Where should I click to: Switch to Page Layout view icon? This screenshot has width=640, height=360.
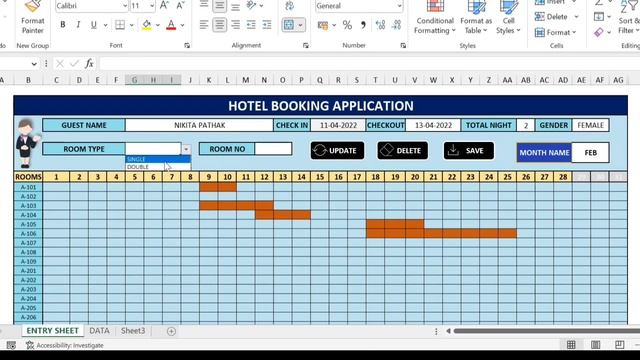click(x=596, y=345)
